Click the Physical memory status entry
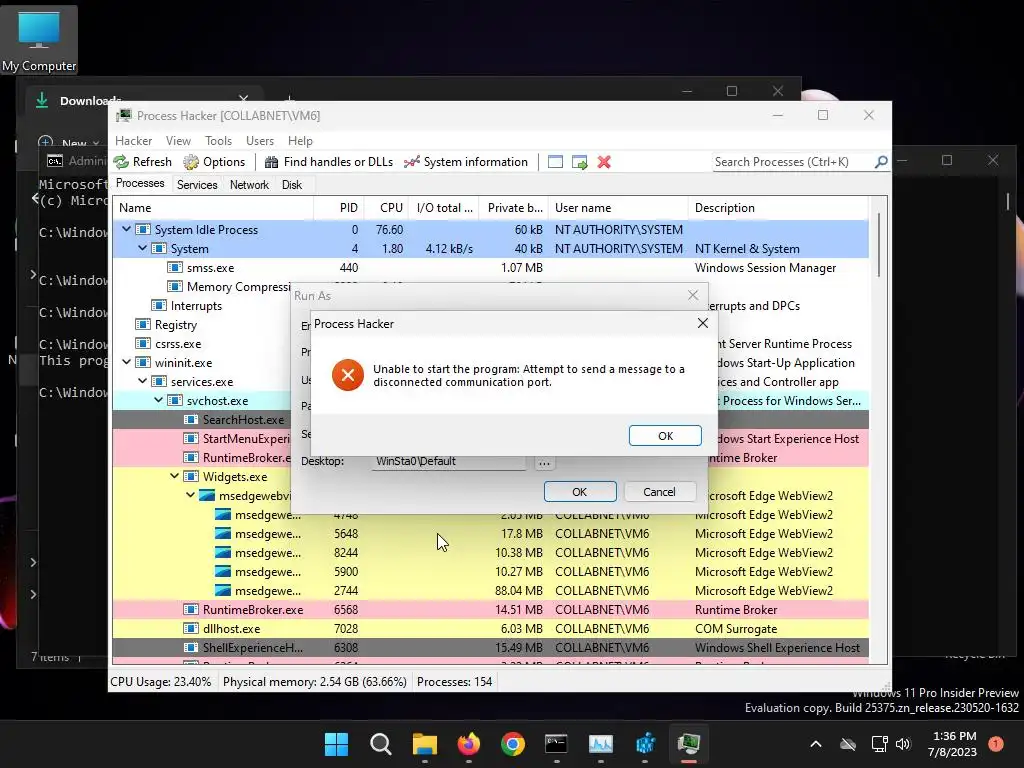The height and width of the screenshot is (768, 1024). pyautogui.click(x=314, y=682)
